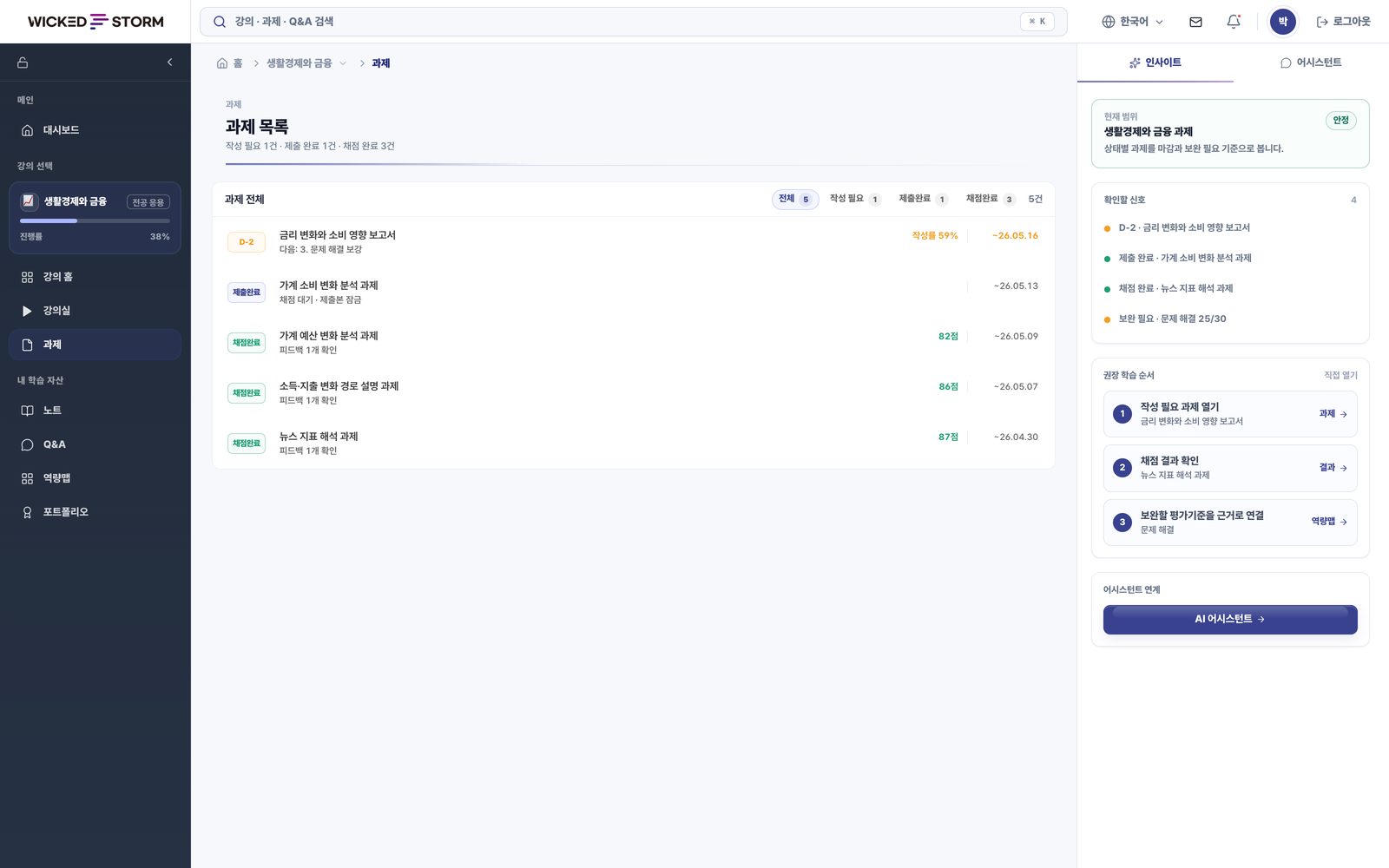Open 노트 in sidebar
The image size is (1389, 868).
coord(95,411)
